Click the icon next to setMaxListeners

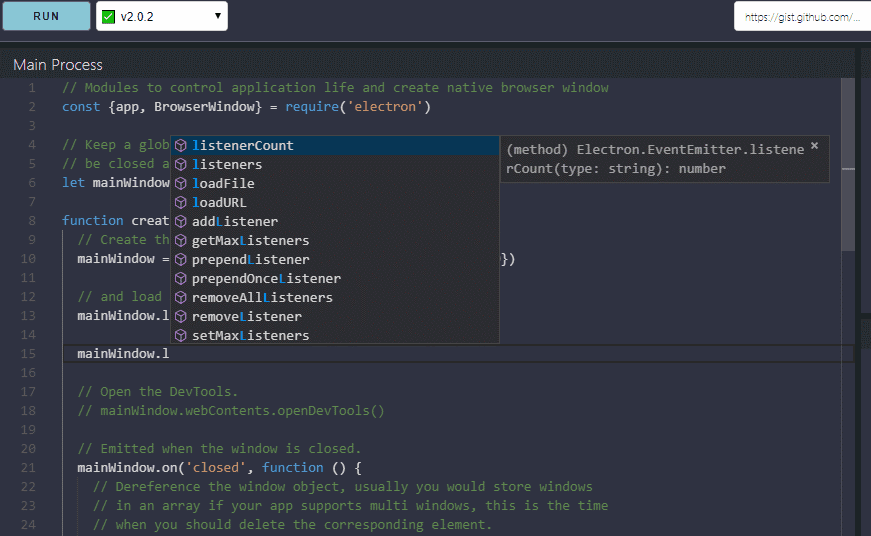tap(181, 336)
